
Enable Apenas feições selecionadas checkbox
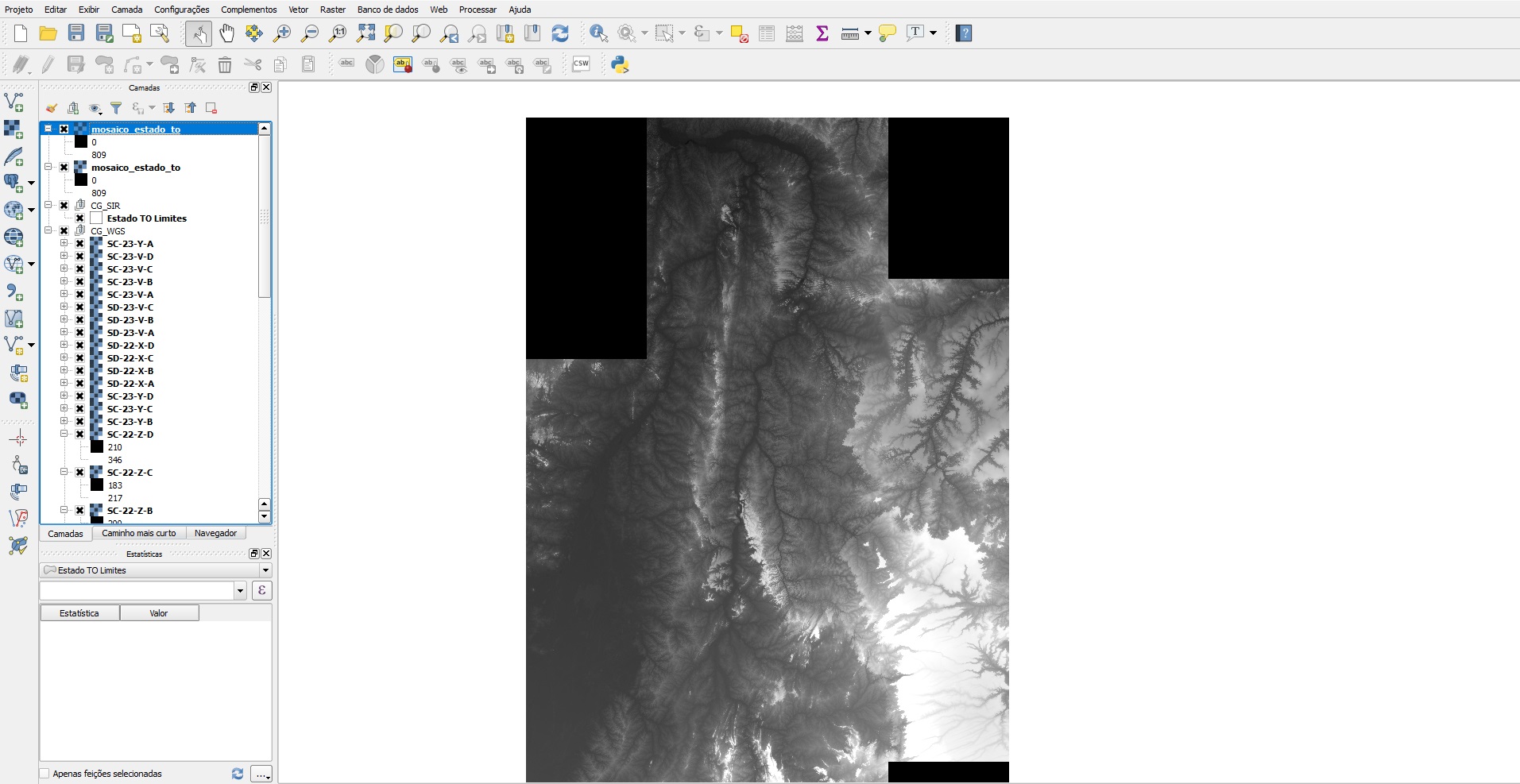click(x=45, y=774)
